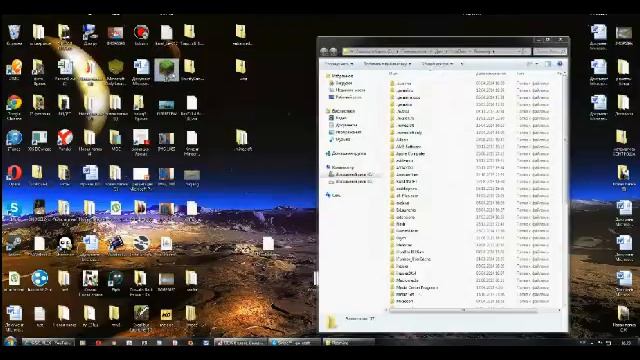Go forward in the Explorer window
Image resolution: width=640 pixels, height=360 pixels.
point(333,51)
